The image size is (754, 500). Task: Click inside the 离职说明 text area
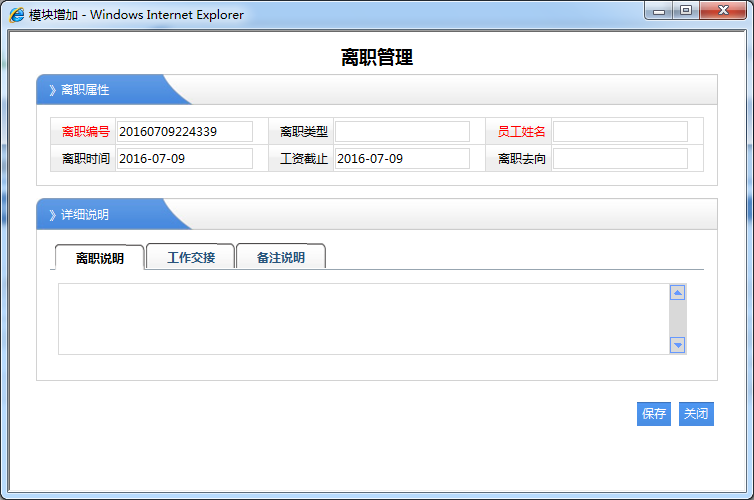coord(362,319)
